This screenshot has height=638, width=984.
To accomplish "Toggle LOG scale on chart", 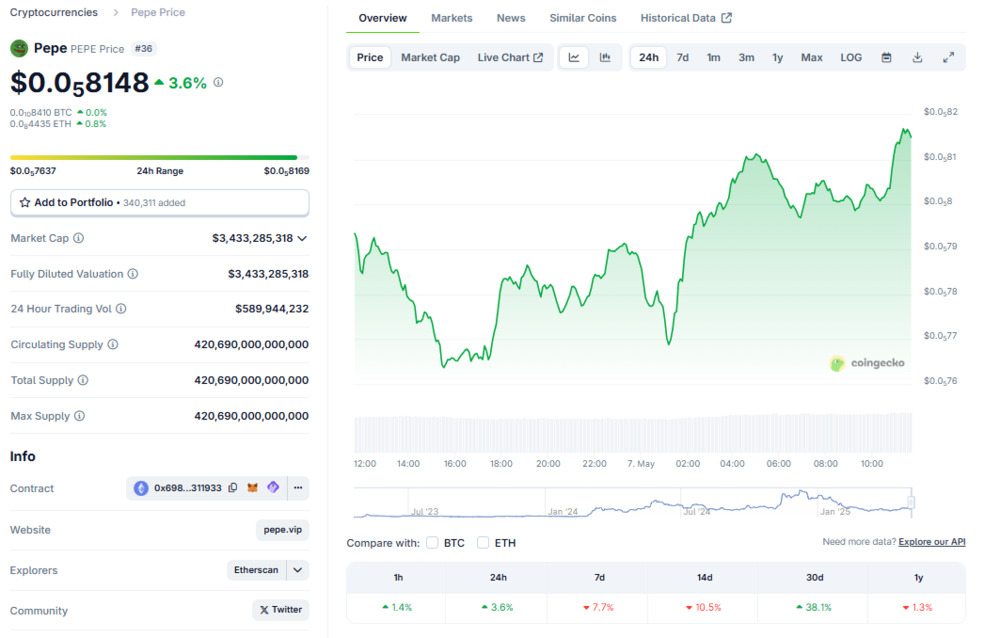I will pos(851,58).
